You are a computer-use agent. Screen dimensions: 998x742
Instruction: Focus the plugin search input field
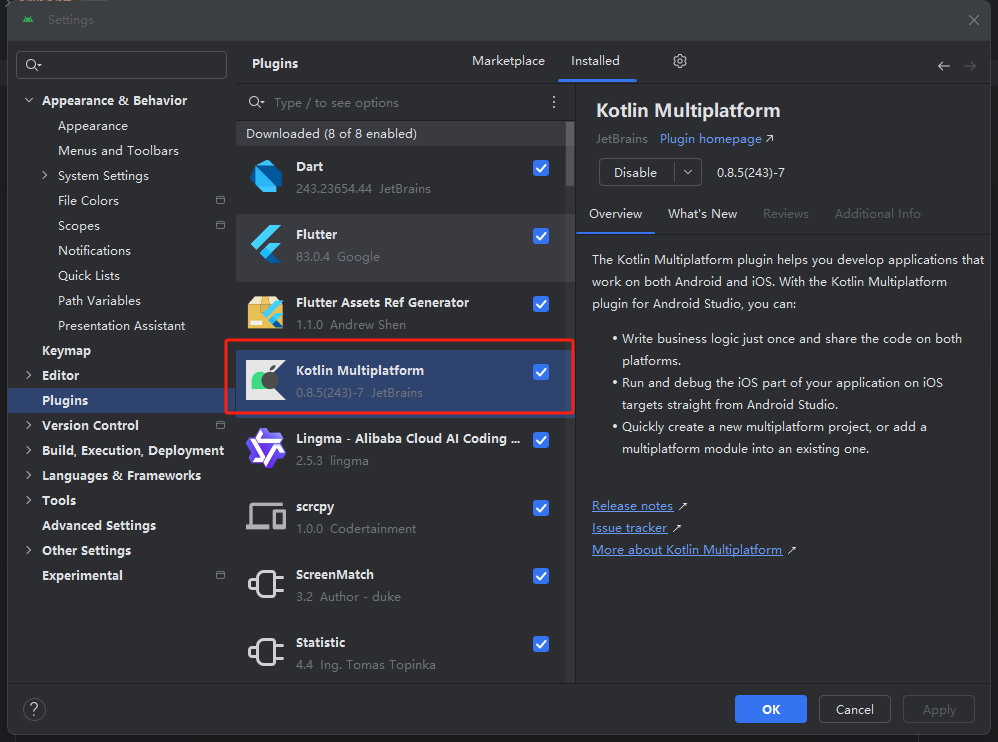coord(407,102)
